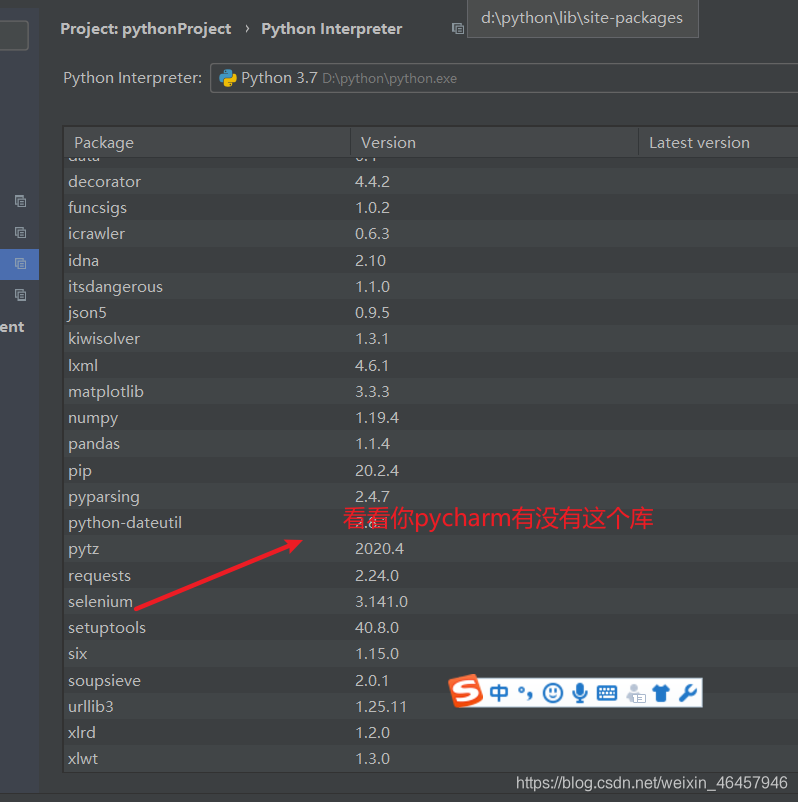Select the selenium package row

[x=431, y=602]
